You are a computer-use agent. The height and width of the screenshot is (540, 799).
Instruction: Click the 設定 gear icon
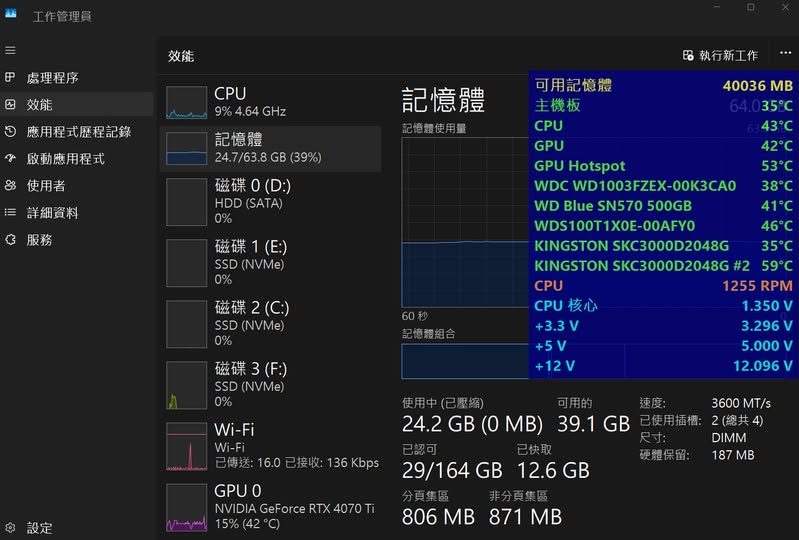tap(10, 527)
